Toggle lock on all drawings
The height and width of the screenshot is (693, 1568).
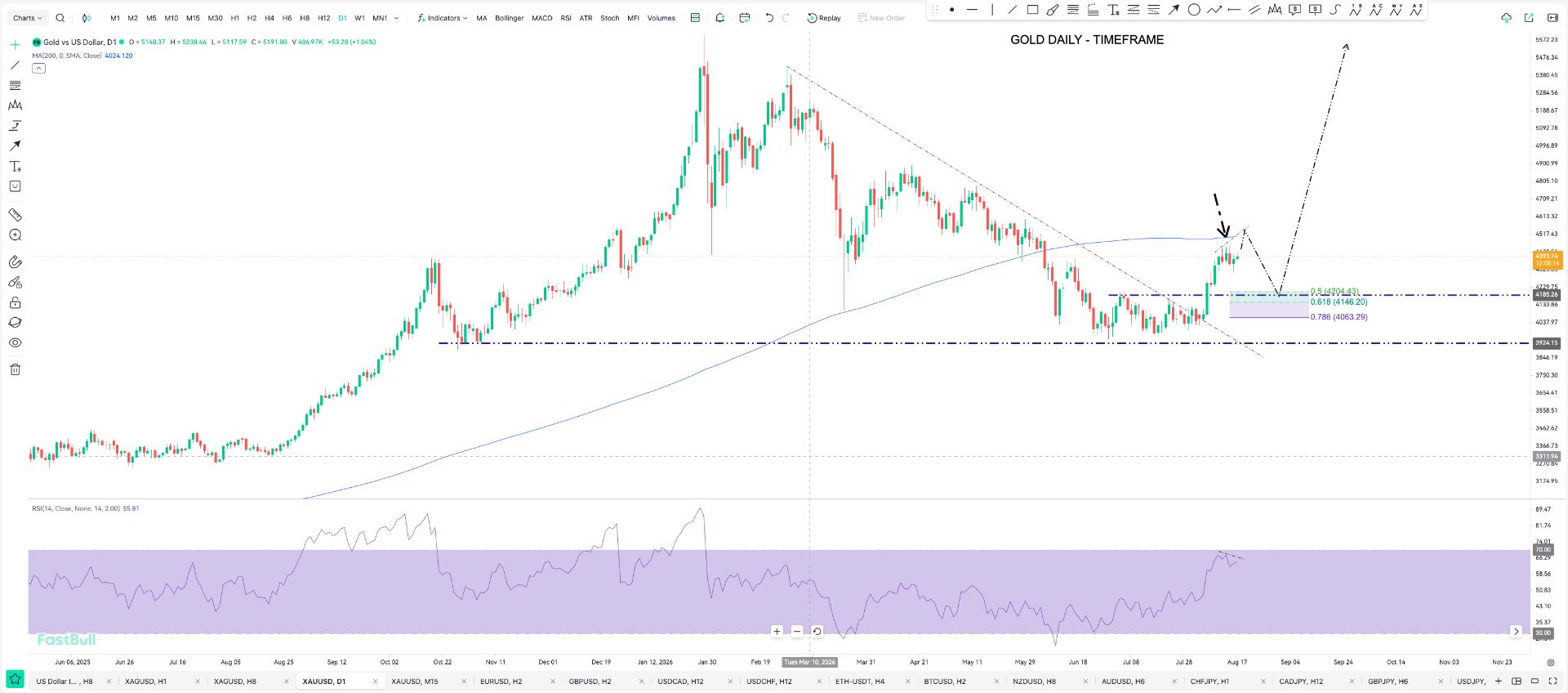15,303
